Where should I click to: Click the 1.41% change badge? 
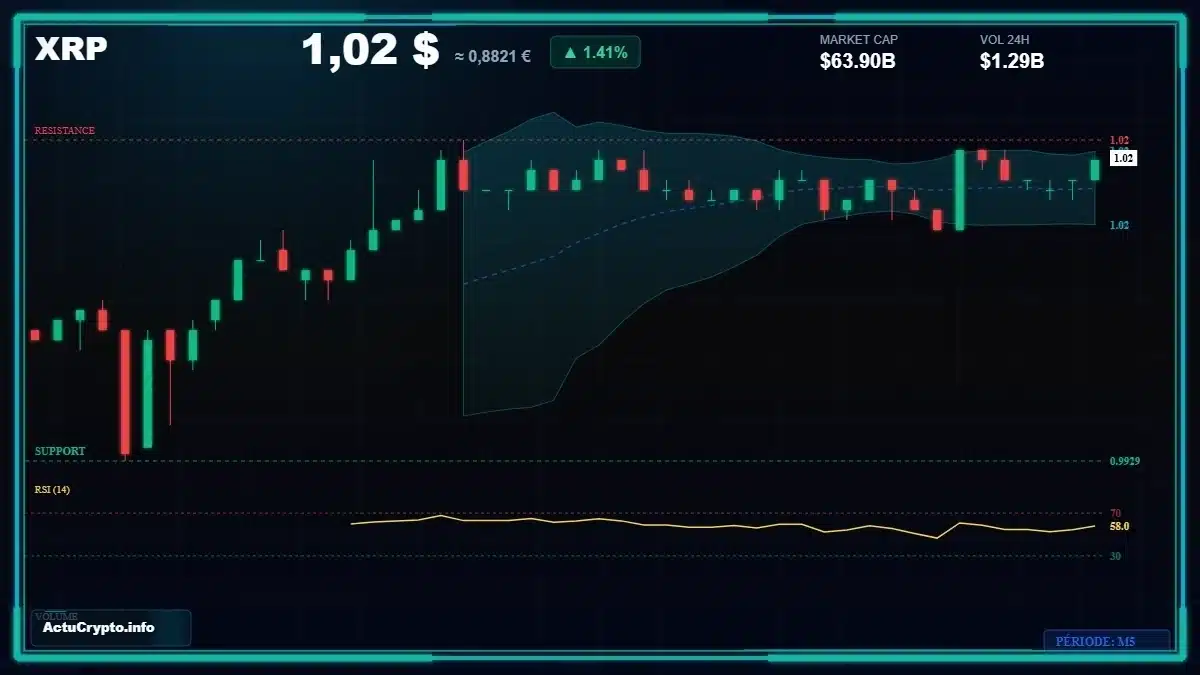point(595,52)
